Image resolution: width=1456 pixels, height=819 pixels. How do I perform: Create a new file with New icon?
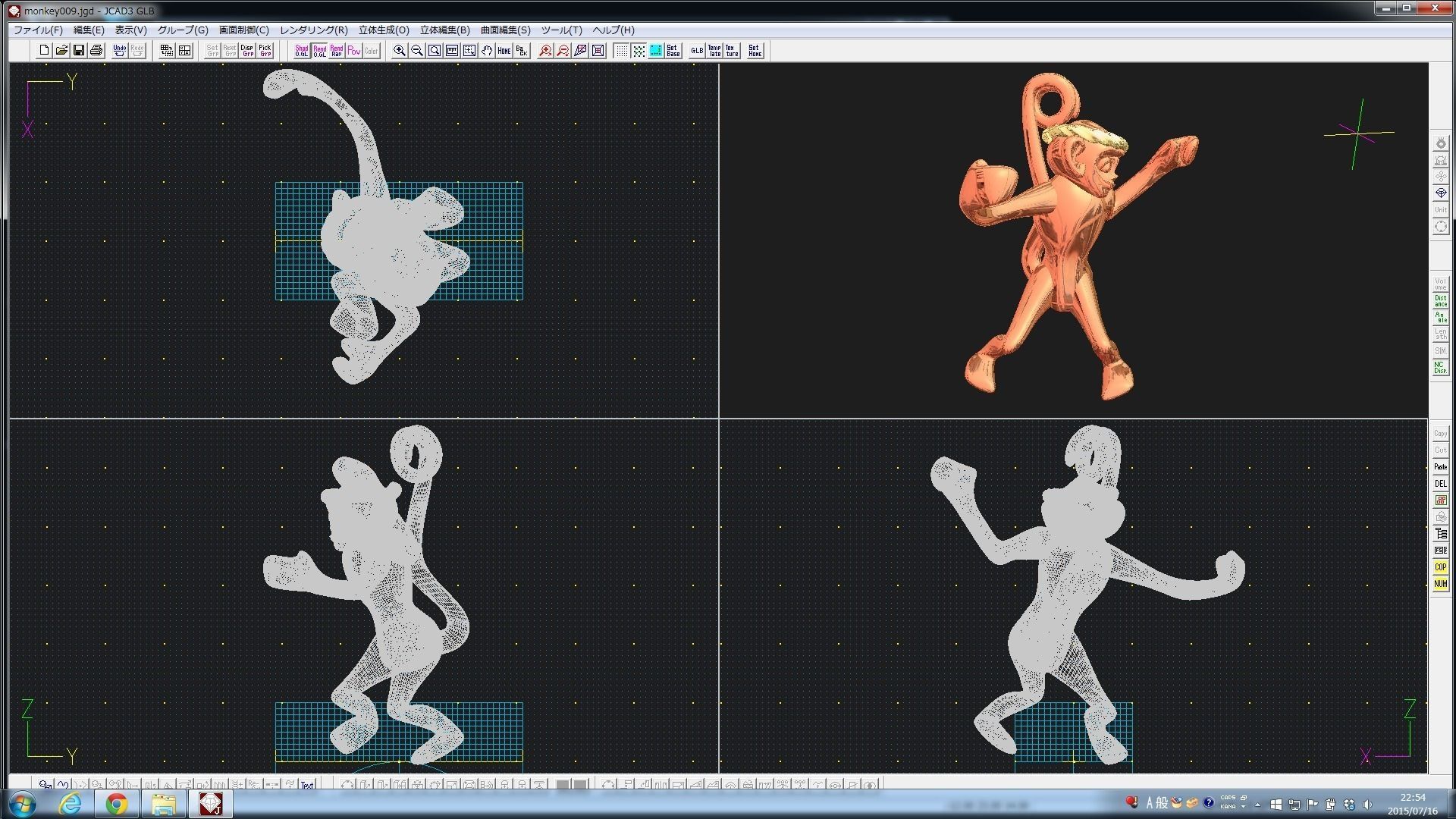tap(44, 51)
